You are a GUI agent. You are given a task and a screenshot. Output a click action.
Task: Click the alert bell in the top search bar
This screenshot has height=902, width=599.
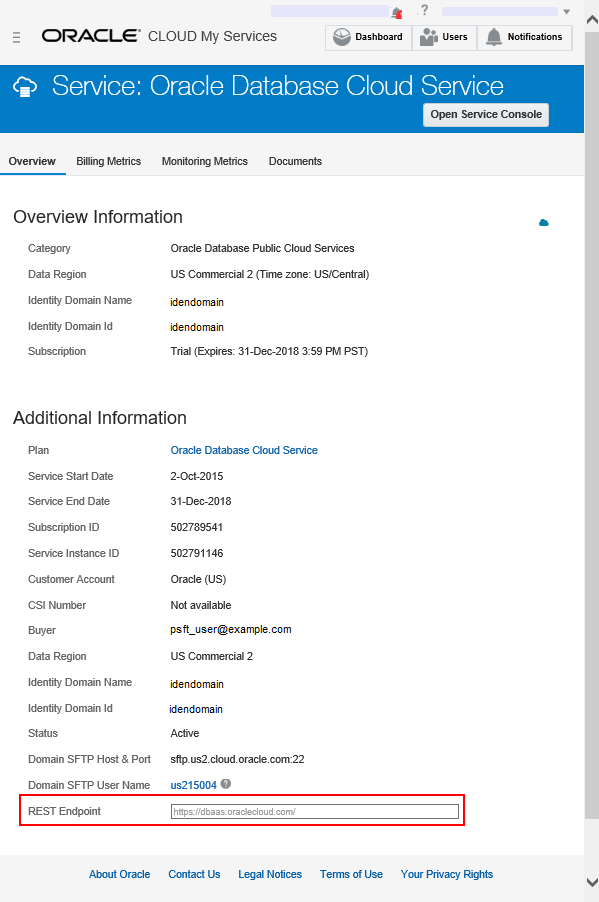396,11
